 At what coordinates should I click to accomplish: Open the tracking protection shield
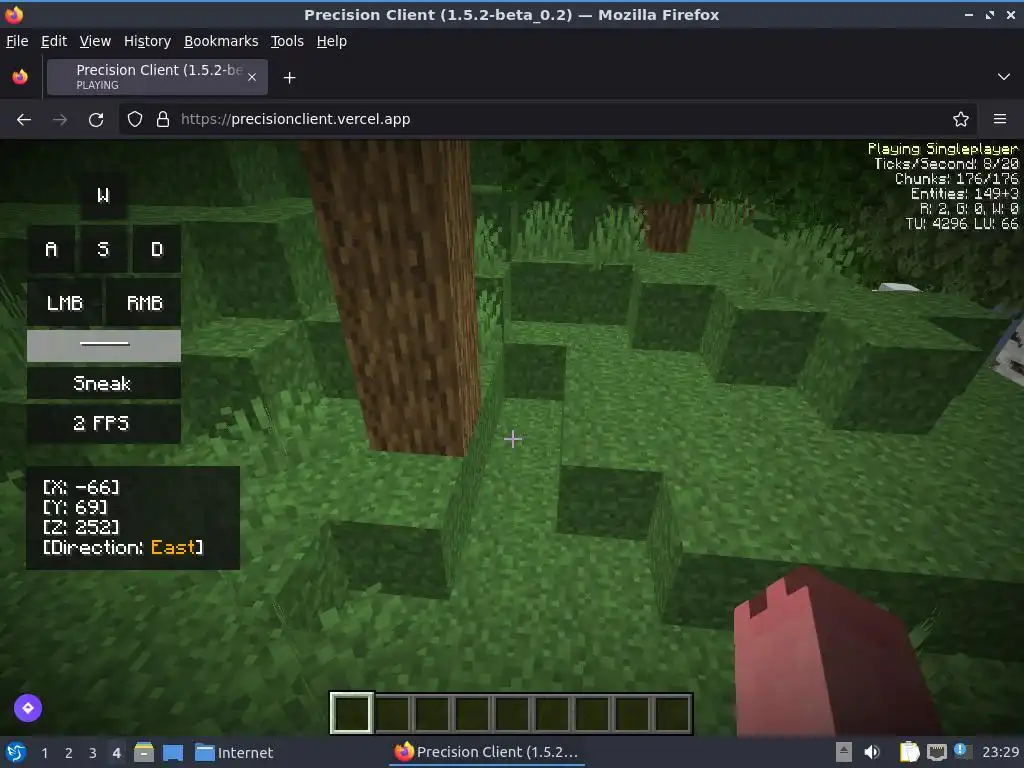pos(135,120)
